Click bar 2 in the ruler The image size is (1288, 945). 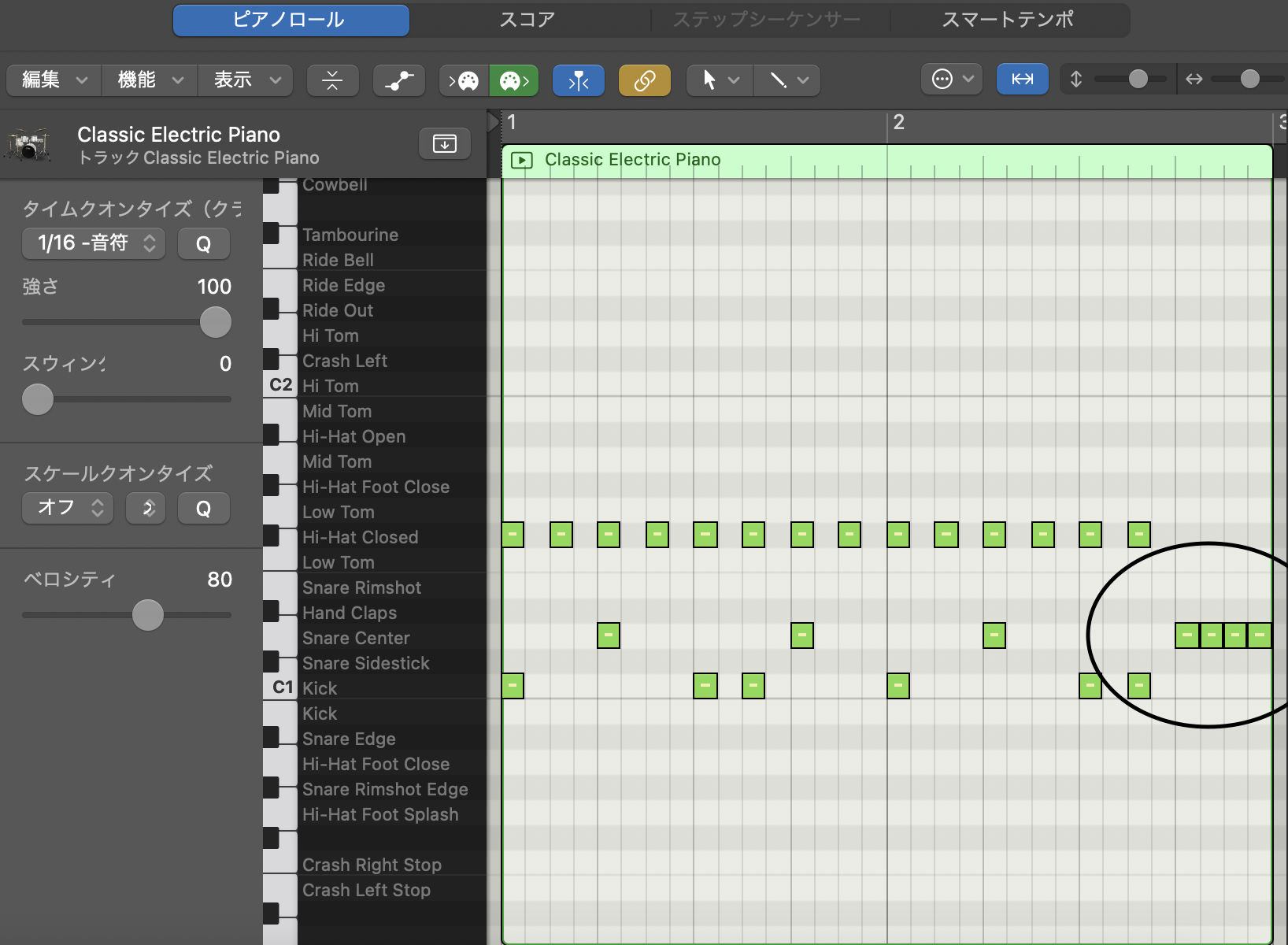click(898, 122)
